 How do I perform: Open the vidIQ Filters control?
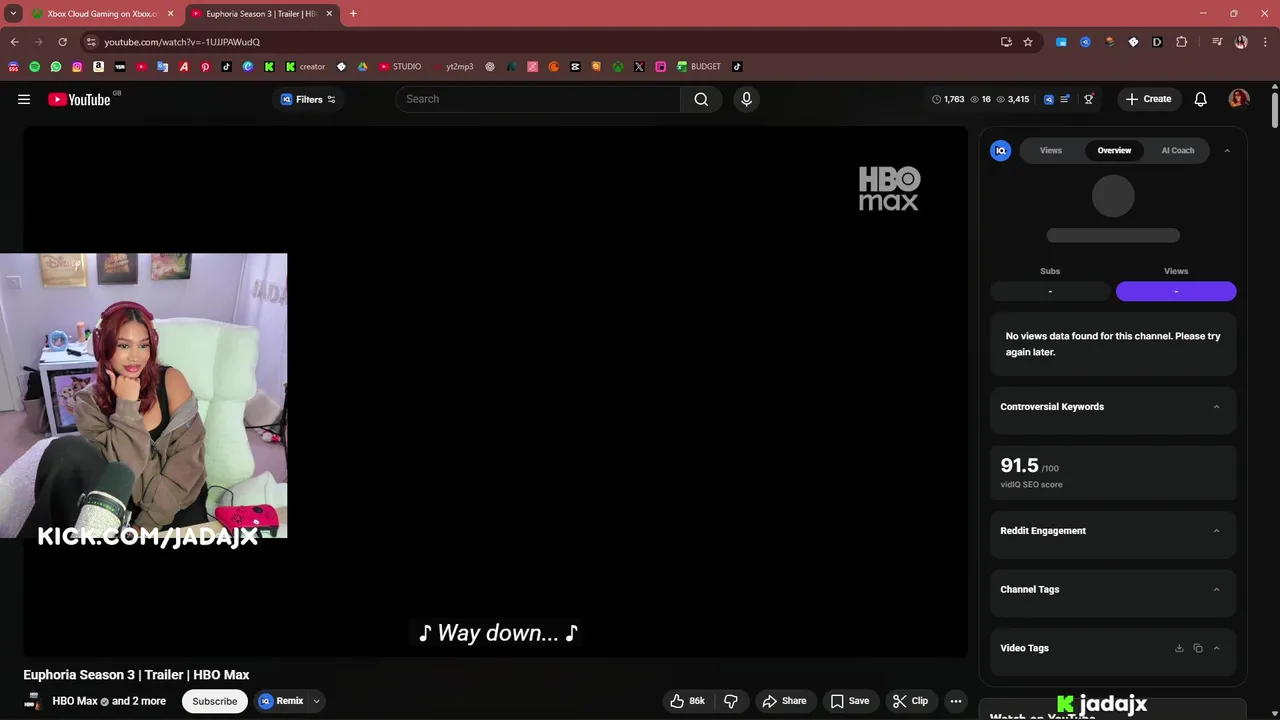coord(308,99)
